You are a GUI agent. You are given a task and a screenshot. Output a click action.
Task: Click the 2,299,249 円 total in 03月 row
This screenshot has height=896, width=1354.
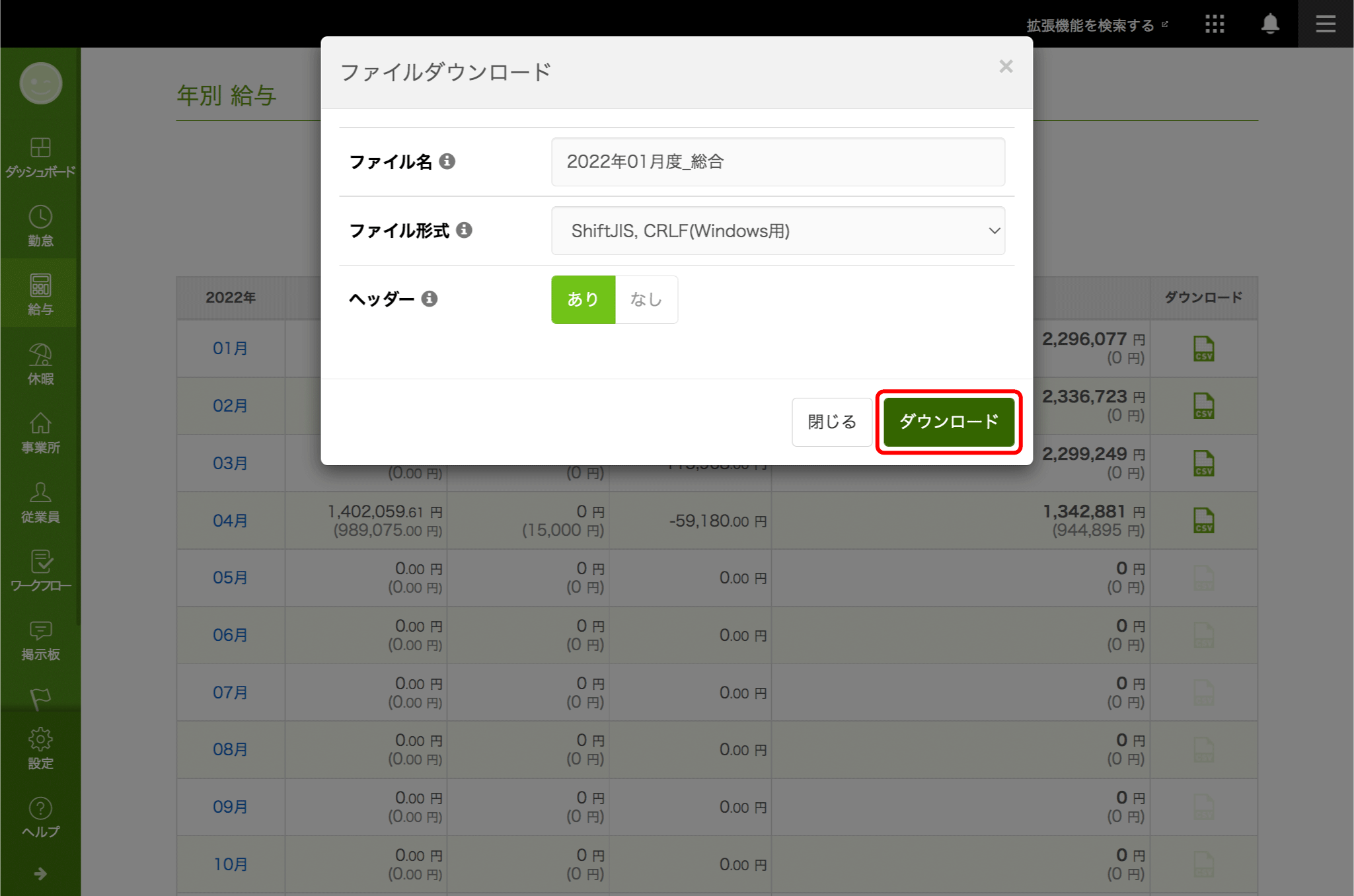coord(1094,454)
